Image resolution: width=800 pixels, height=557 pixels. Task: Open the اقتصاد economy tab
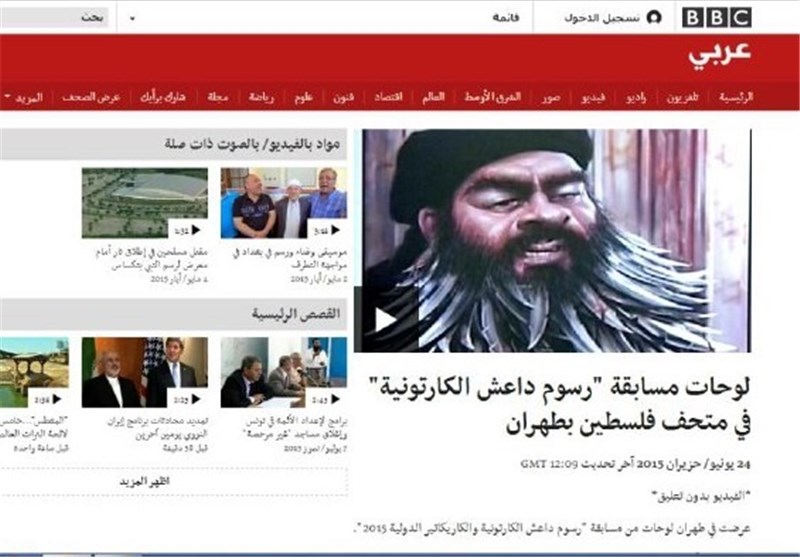(388, 97)
